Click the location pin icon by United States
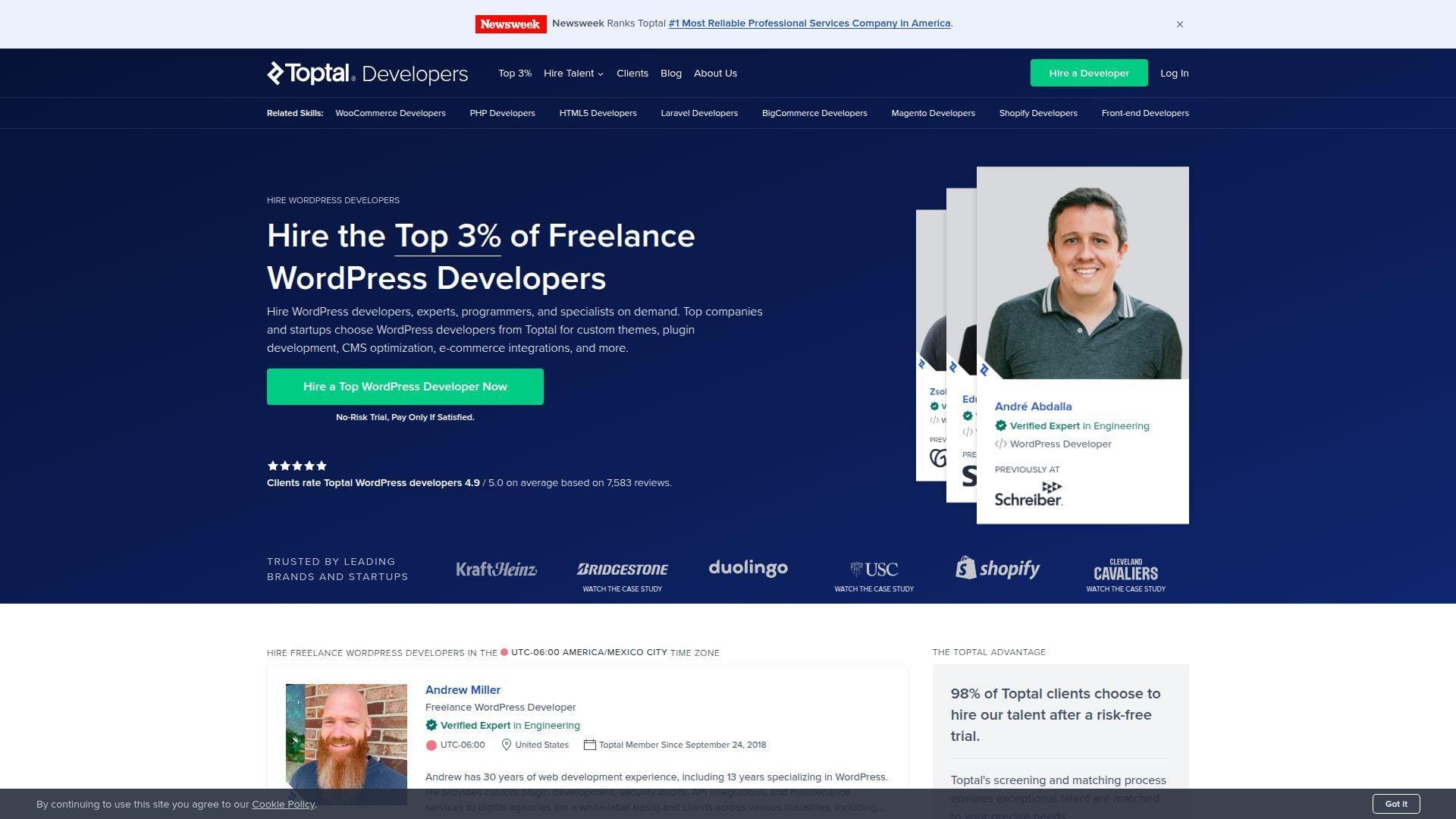The width and height of the screenshot is (1456, 819). click(x=507, y=745)
